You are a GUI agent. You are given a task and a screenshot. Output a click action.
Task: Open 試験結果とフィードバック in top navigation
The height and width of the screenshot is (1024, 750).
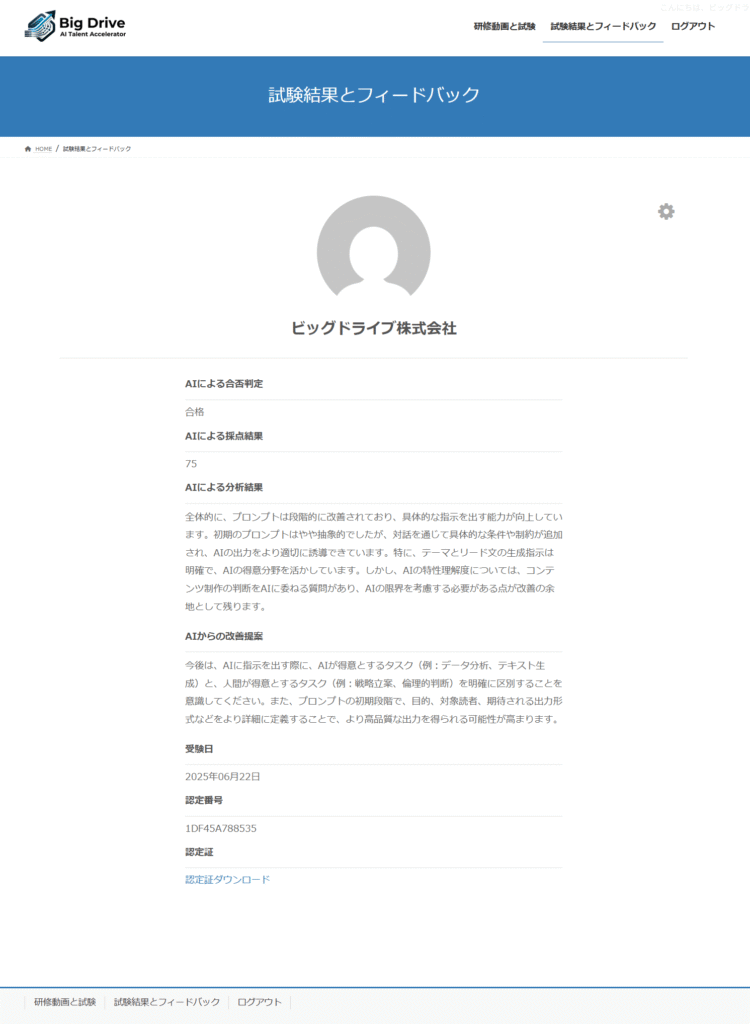(x=603, y=26)
